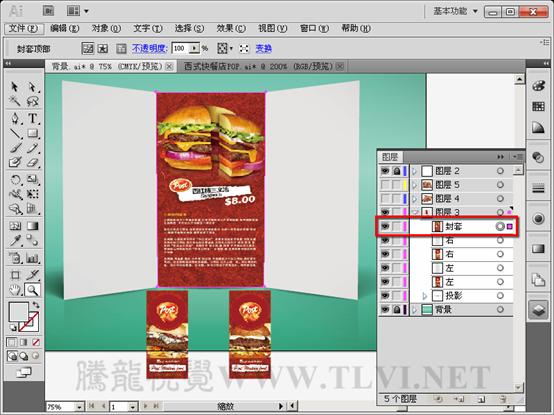Select the Direct Selection tool
Screen dimensions: 554x415
(x=33, y=87)
